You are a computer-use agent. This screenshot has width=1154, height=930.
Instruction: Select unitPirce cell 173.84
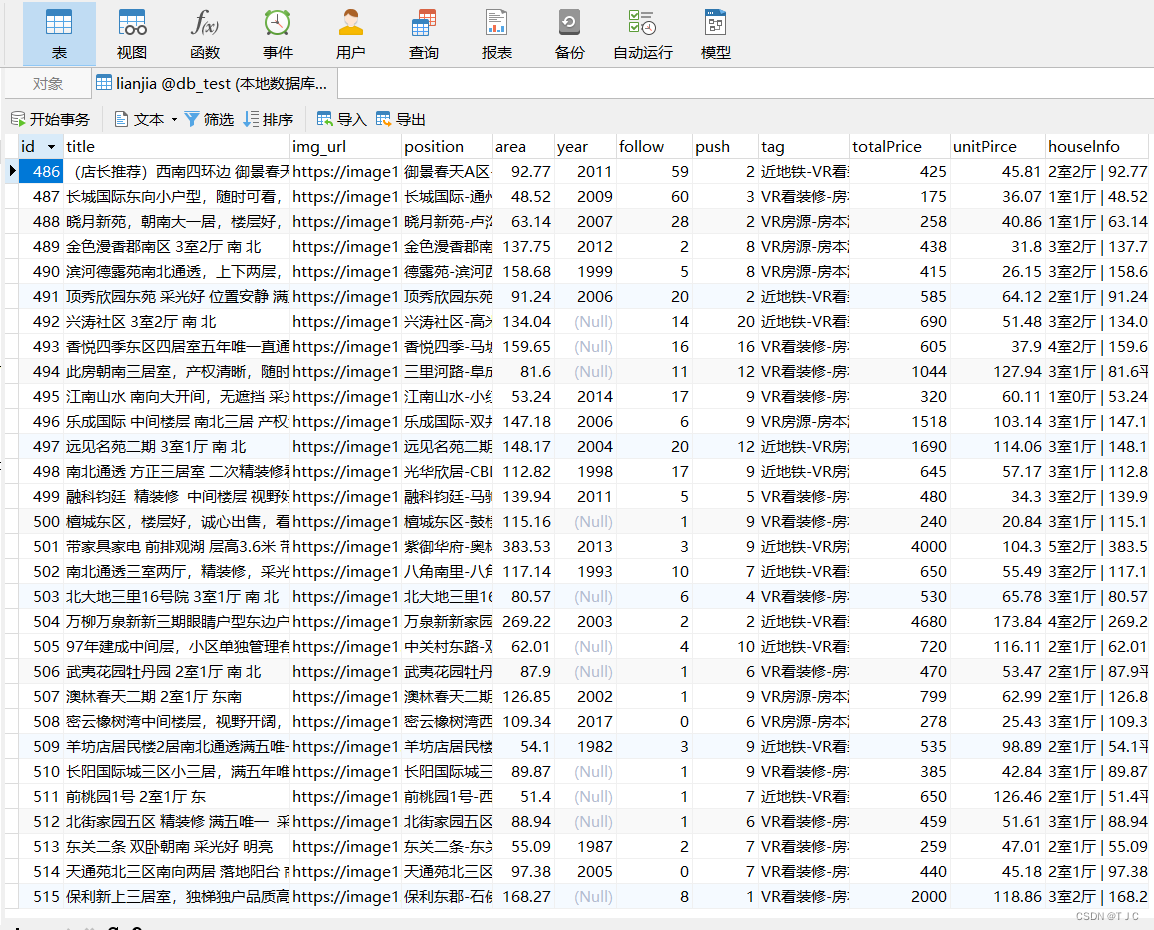[998, 622]
